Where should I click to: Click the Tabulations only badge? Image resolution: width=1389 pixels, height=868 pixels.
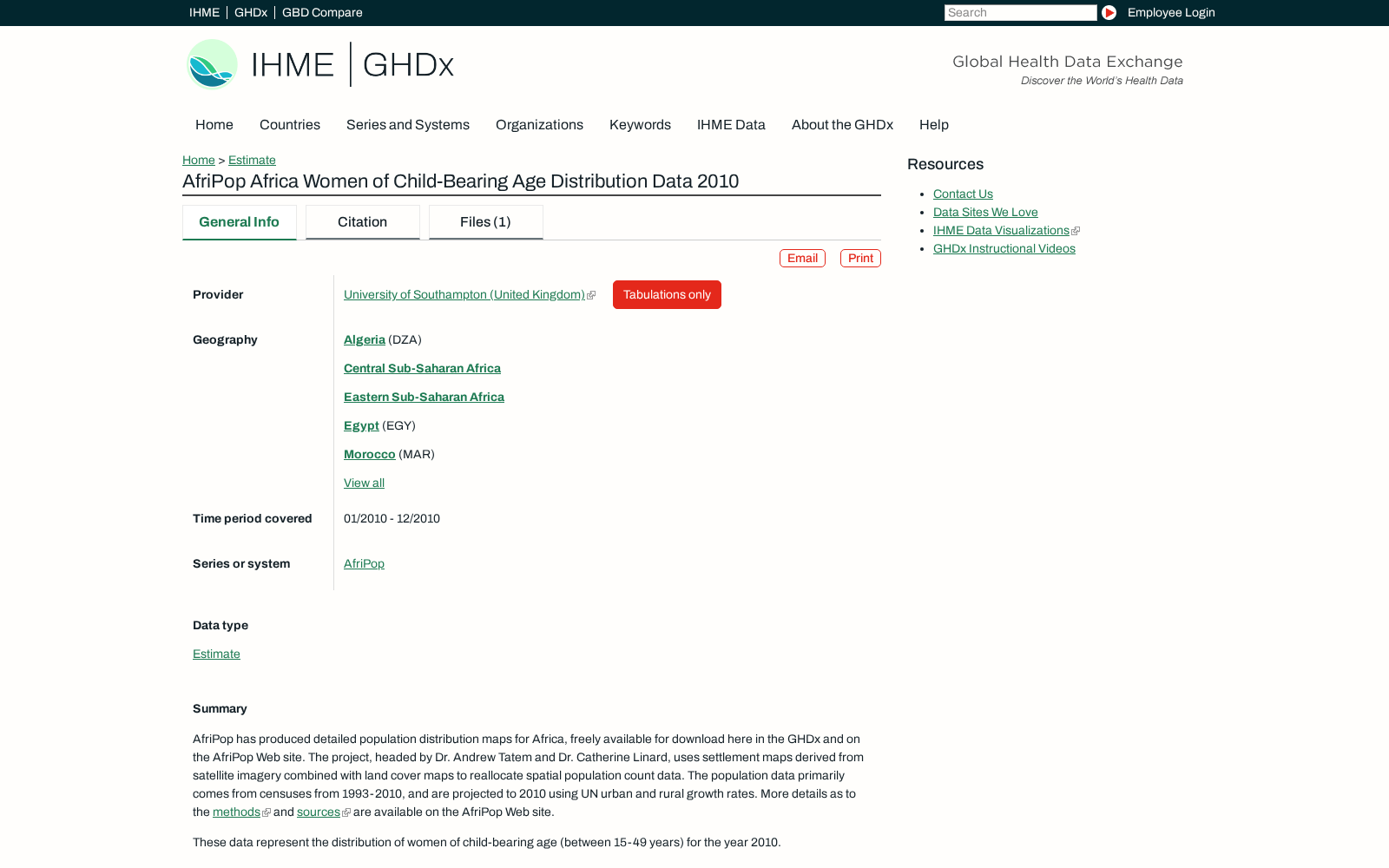click(667, 294)
